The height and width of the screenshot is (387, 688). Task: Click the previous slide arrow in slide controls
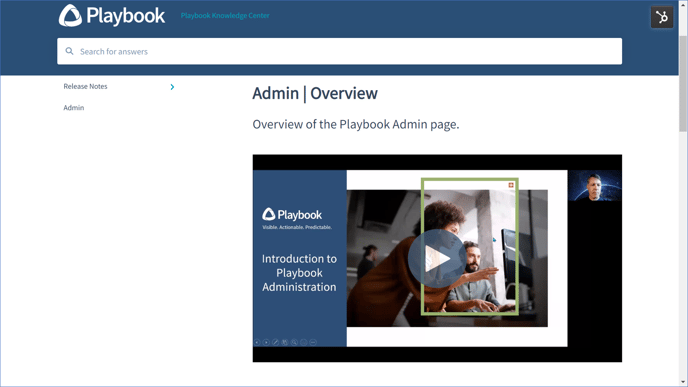coord(257,342)
